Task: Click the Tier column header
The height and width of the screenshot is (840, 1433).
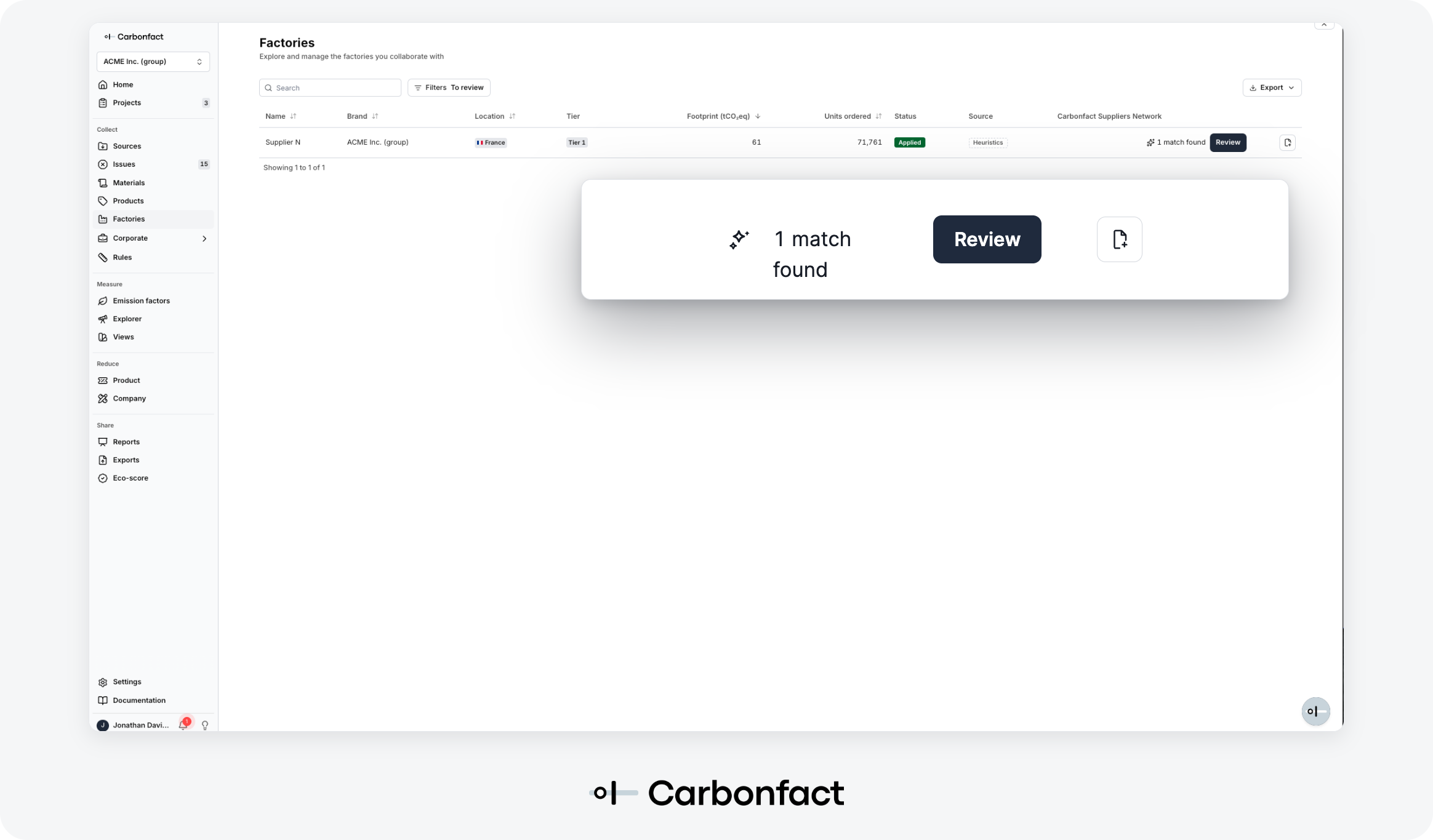Action: 573,116
